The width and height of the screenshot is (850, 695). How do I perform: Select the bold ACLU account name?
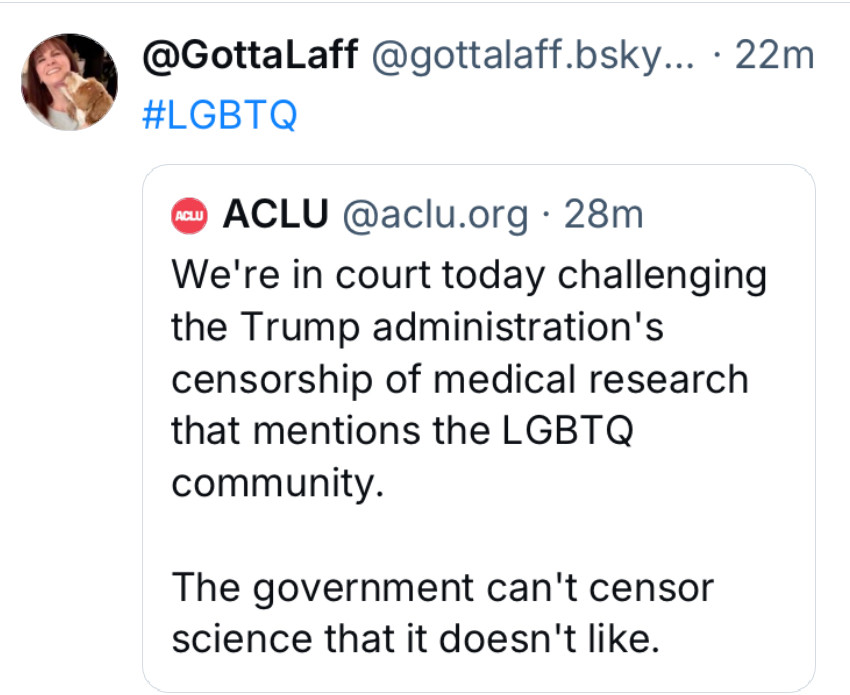point(276,213)
